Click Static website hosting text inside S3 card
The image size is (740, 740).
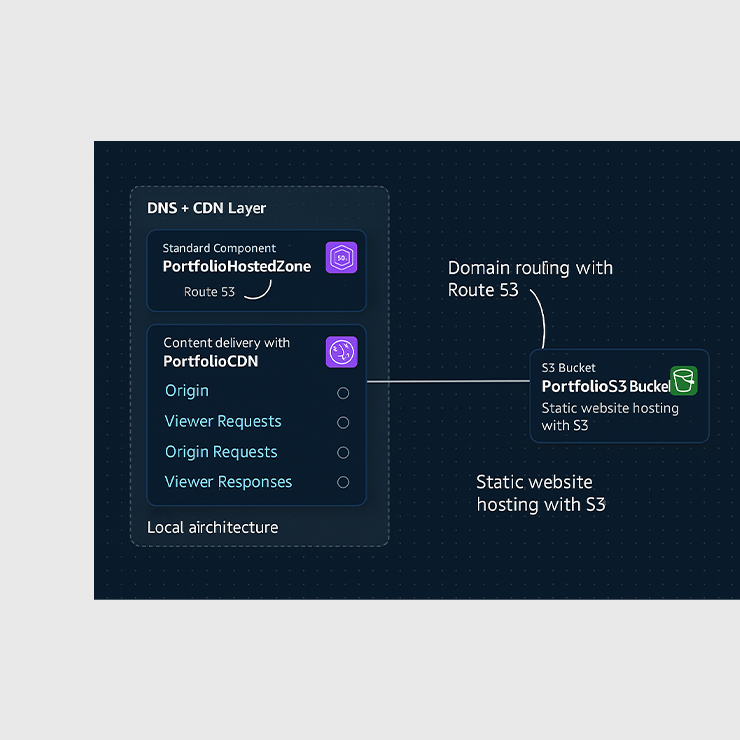point(610,417)
